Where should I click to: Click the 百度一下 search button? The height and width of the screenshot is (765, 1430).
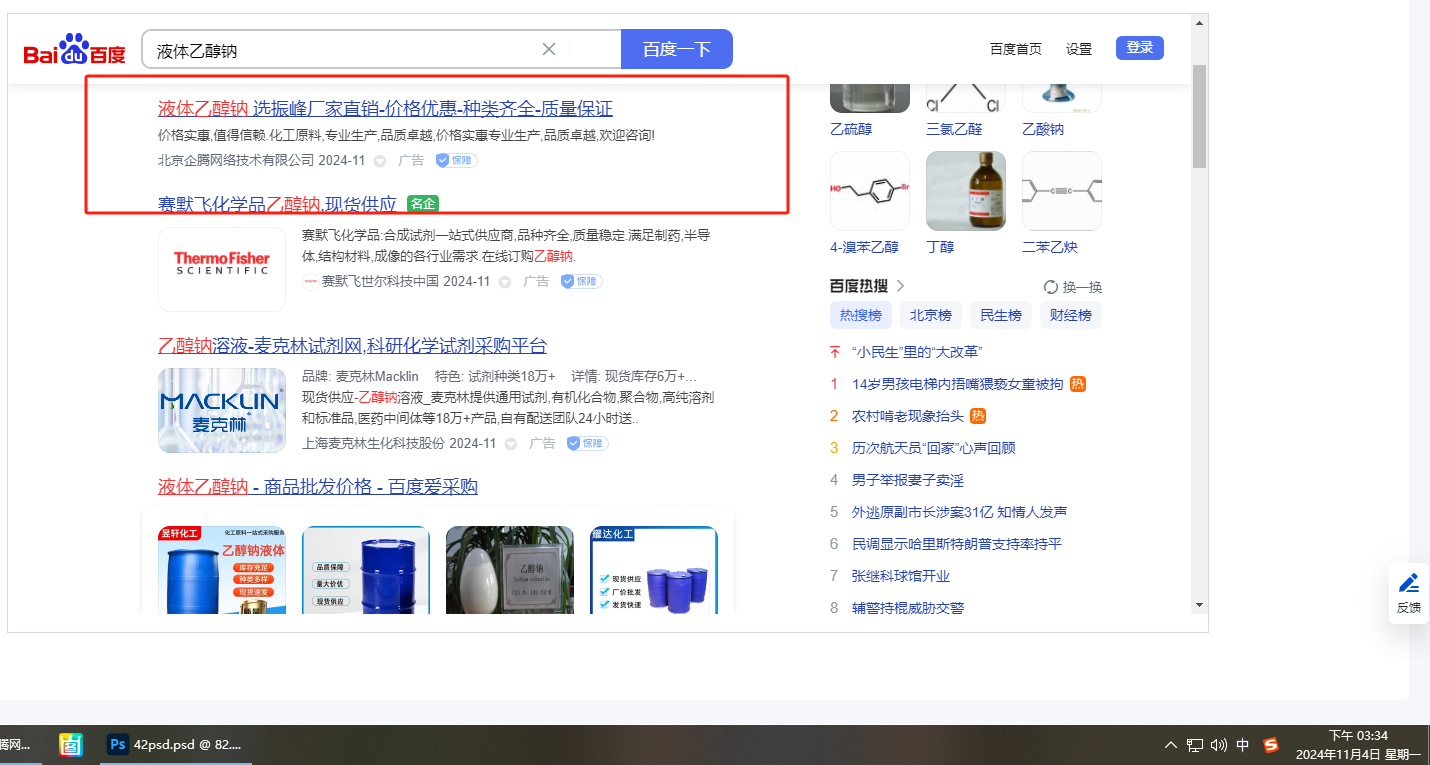pos(677,49)
